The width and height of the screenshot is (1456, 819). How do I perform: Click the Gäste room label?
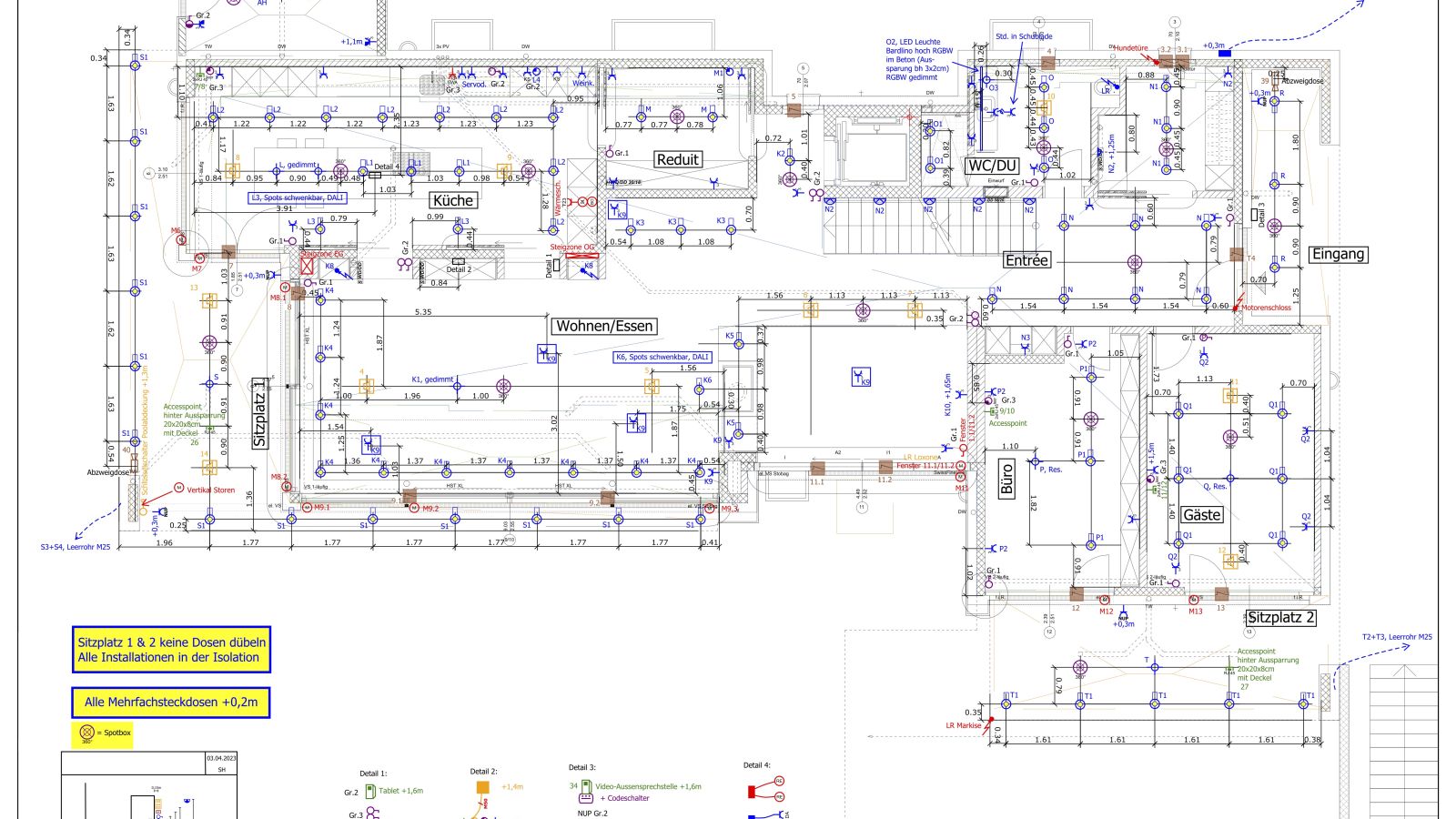(x=1201, y=515)
